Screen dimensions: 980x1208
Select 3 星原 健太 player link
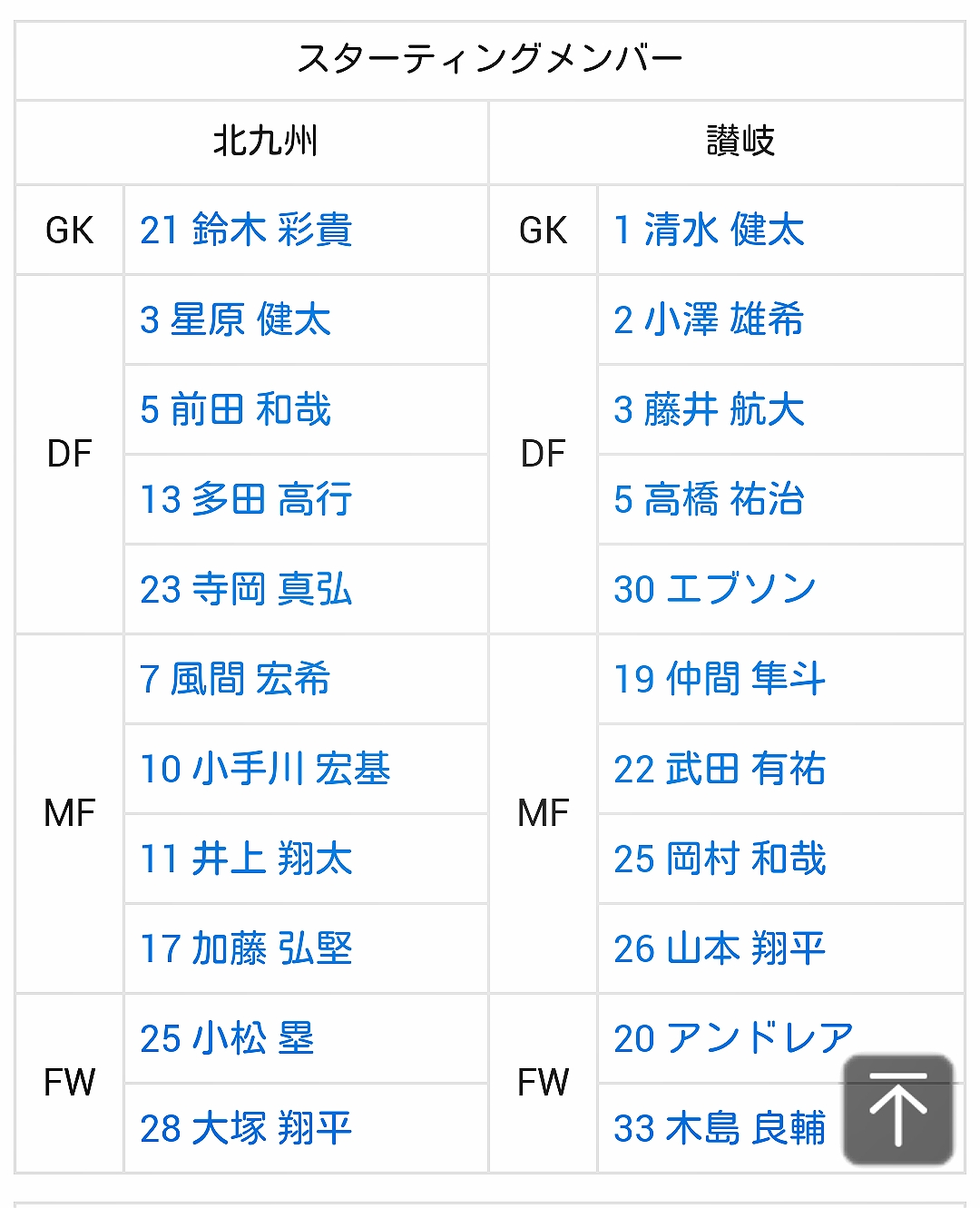(x=235, y=319)
